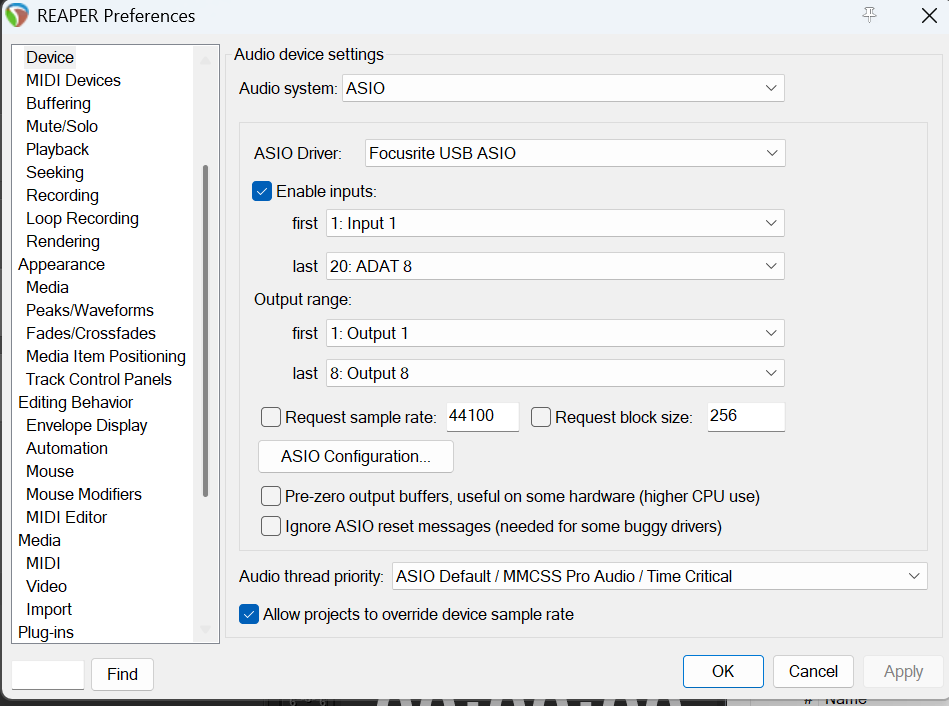Viewport: 949px width, 706px height.
Task: Click the sample rate field showing 44100
Action: click(x=482, y=417)
